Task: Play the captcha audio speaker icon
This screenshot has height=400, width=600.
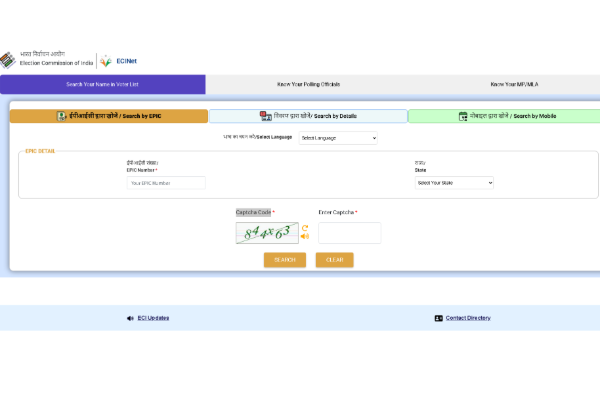Action: click(x=305, y=237)
